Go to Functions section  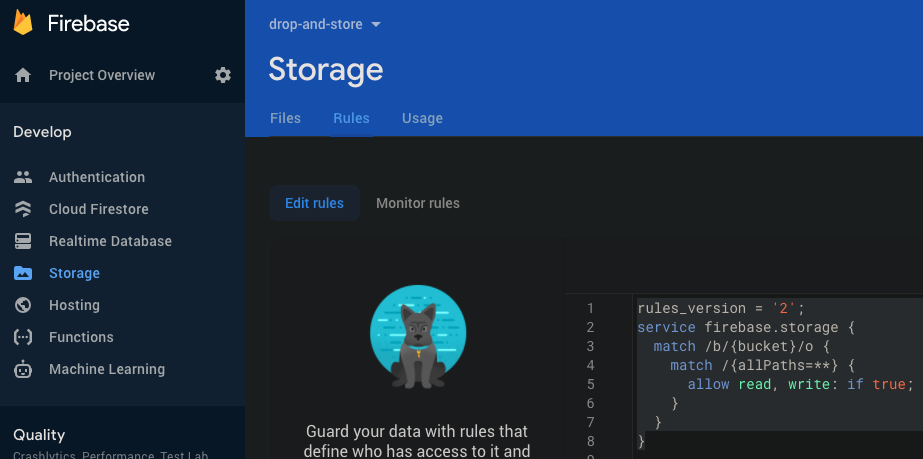(81, 337)
